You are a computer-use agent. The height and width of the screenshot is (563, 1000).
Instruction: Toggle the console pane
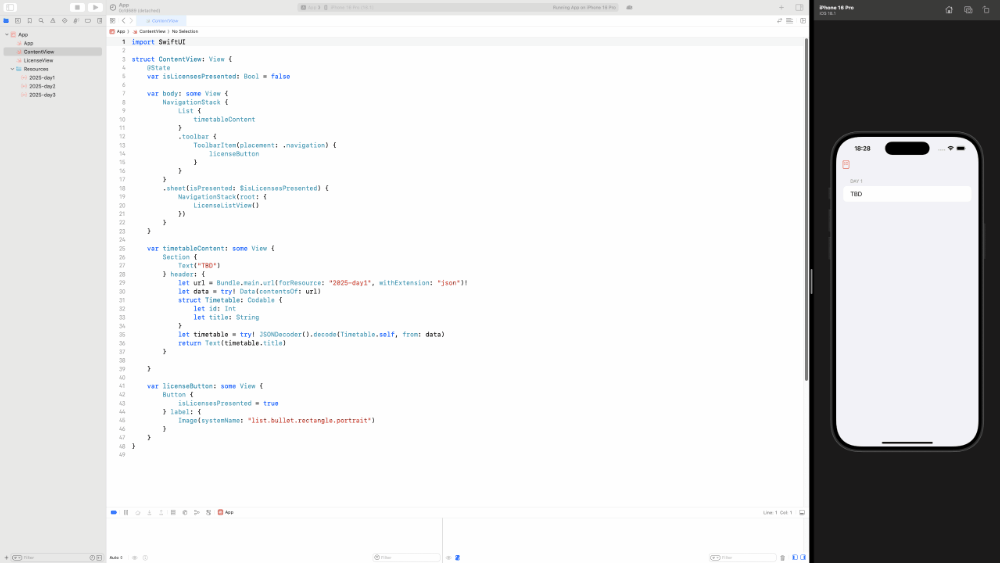click(x=803, y=558)
